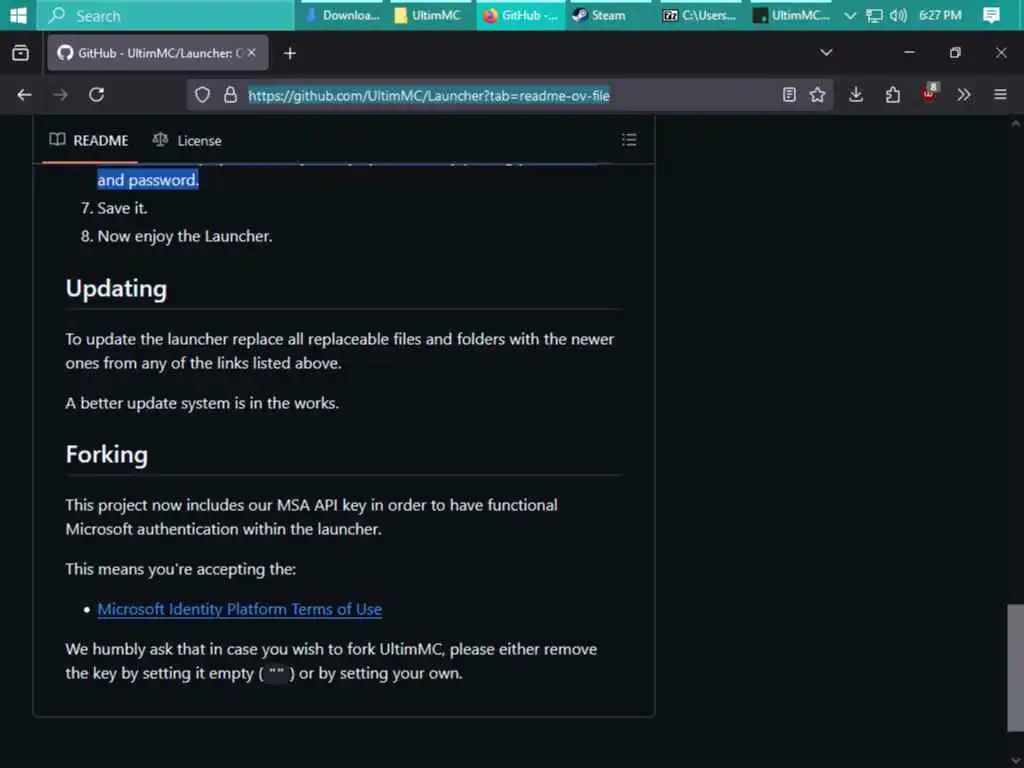Open the Firefox downloads panel
The height and width of the screenshot is (768, 1024).
(x=856, y=95)
